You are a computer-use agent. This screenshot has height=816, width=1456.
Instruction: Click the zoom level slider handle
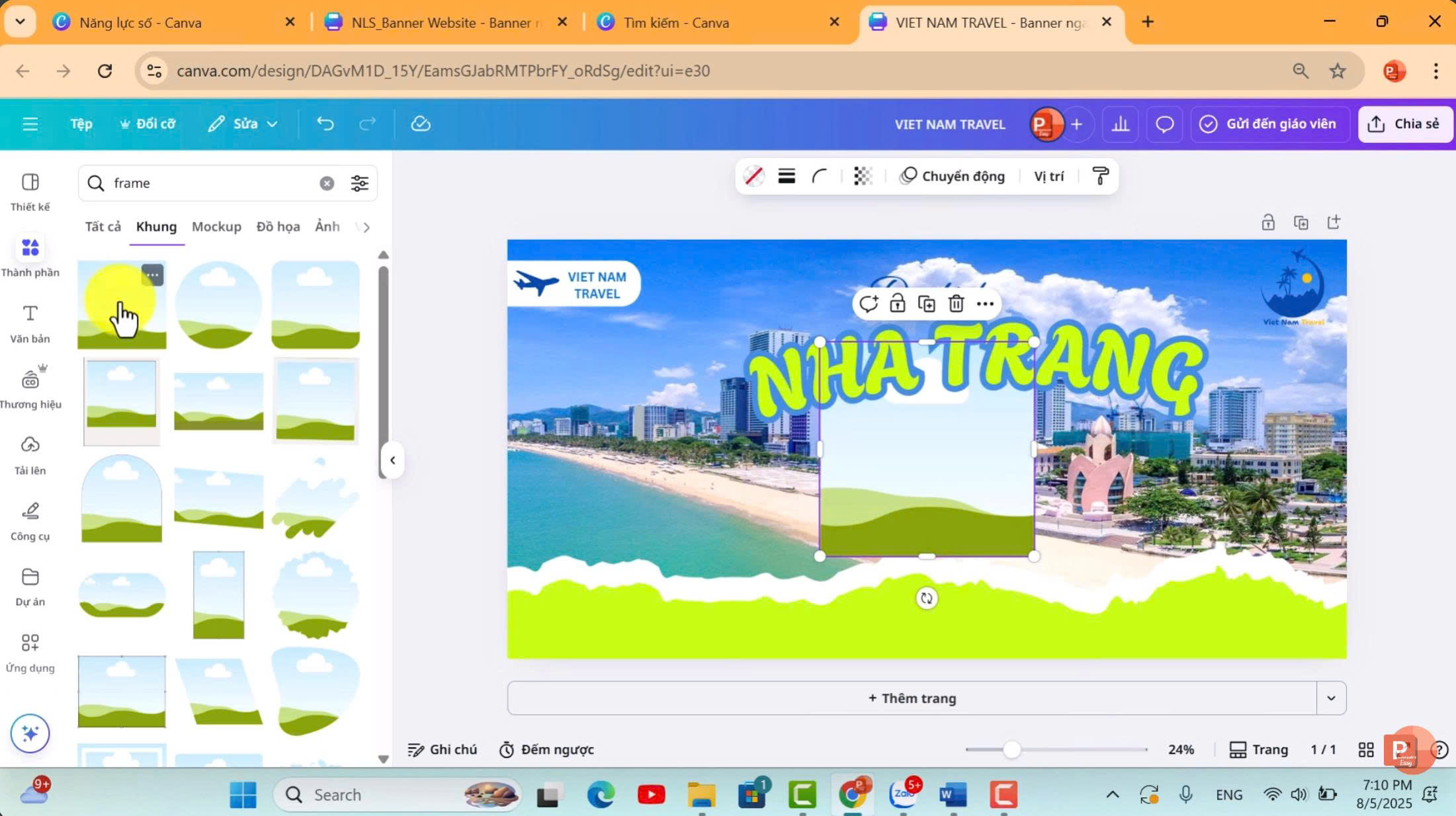1011,749
